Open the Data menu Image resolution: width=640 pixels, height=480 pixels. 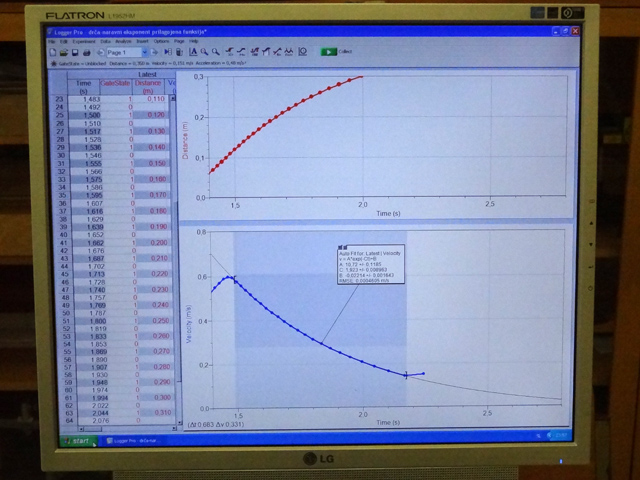click(x=105, y=41)
